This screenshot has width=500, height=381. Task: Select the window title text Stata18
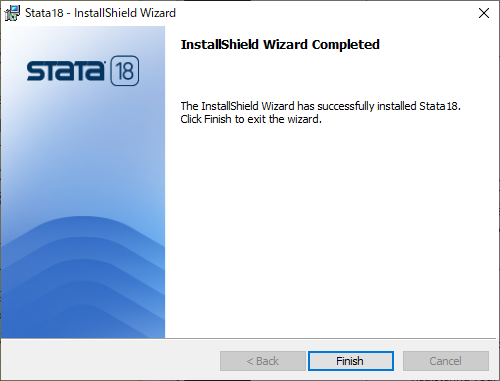pos(44,13)
